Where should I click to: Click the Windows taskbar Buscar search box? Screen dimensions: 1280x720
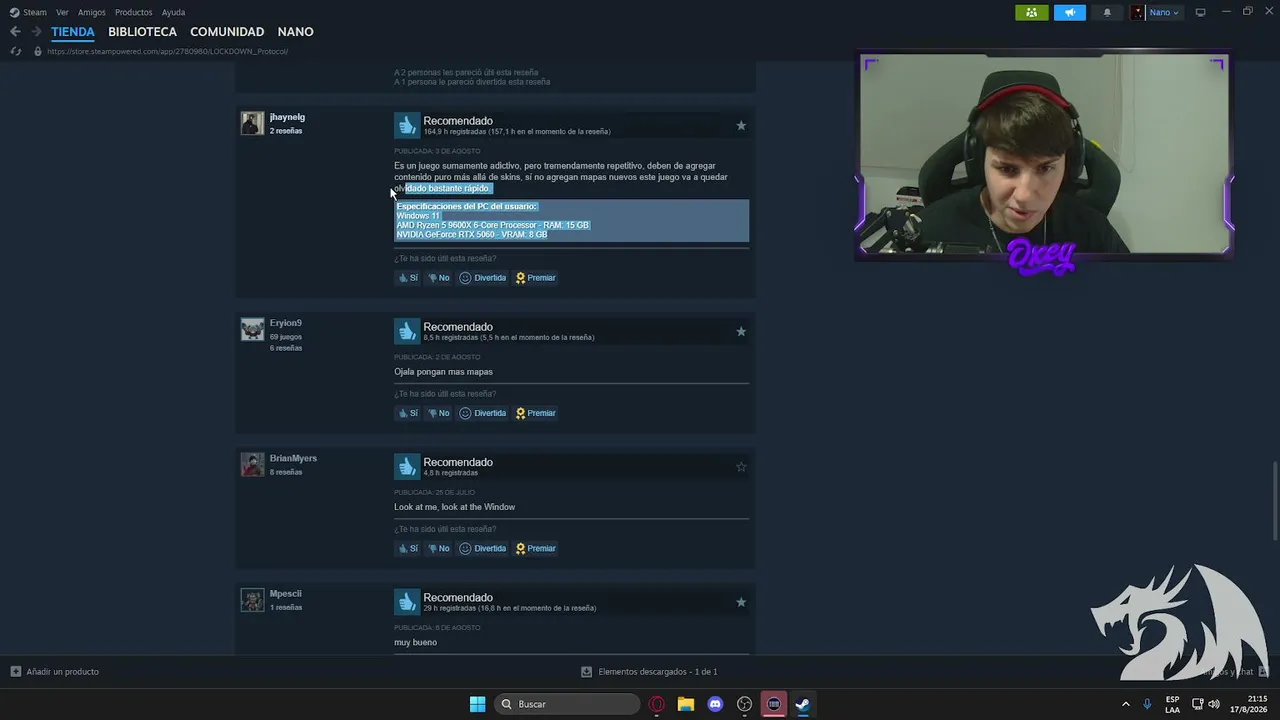(568, 704)
